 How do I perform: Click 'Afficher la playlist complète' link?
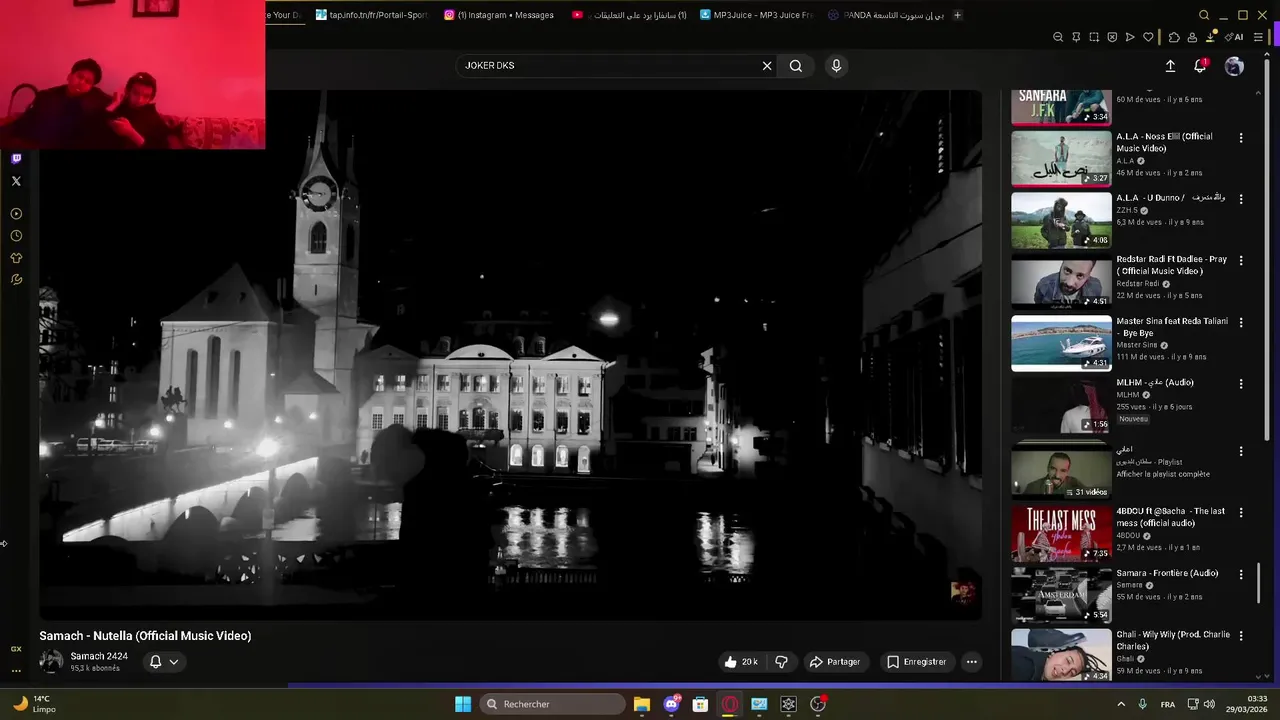tap(1163, 474)
